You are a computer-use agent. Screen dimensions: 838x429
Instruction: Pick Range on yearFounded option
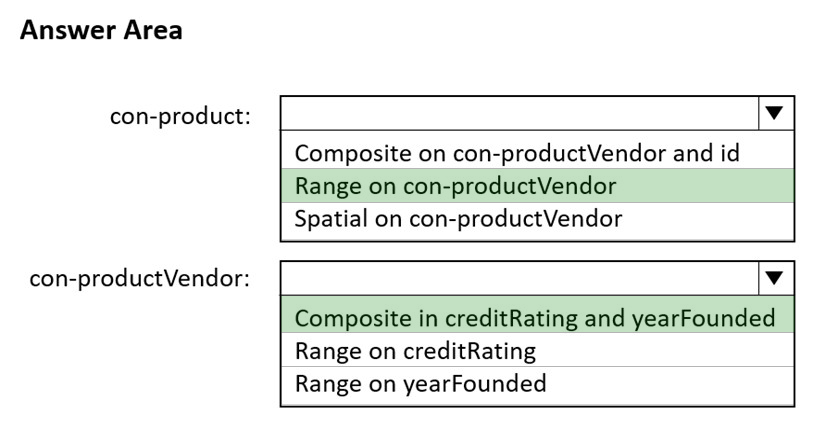(537, 384)
